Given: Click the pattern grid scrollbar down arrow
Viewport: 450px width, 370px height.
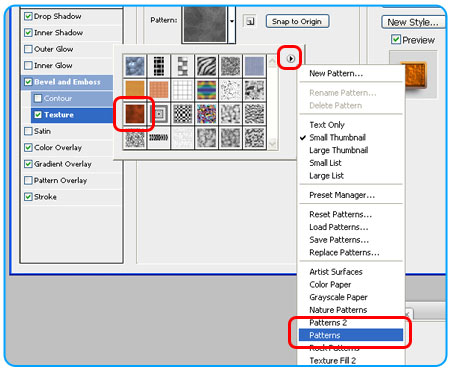Looking at the screenshot, I should (x=272, y=144).
